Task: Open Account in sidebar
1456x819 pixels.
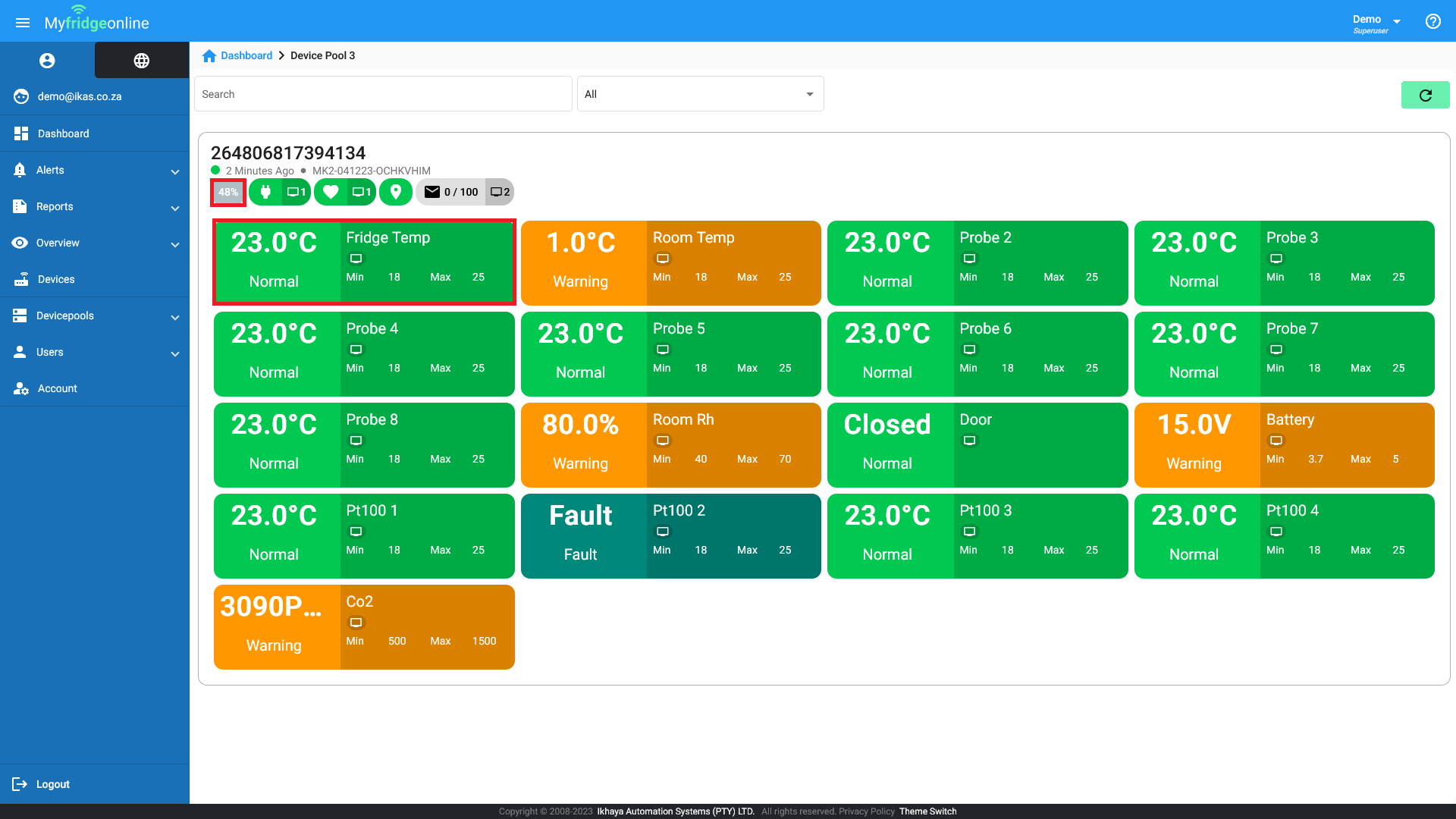Action: pos(95,388)
